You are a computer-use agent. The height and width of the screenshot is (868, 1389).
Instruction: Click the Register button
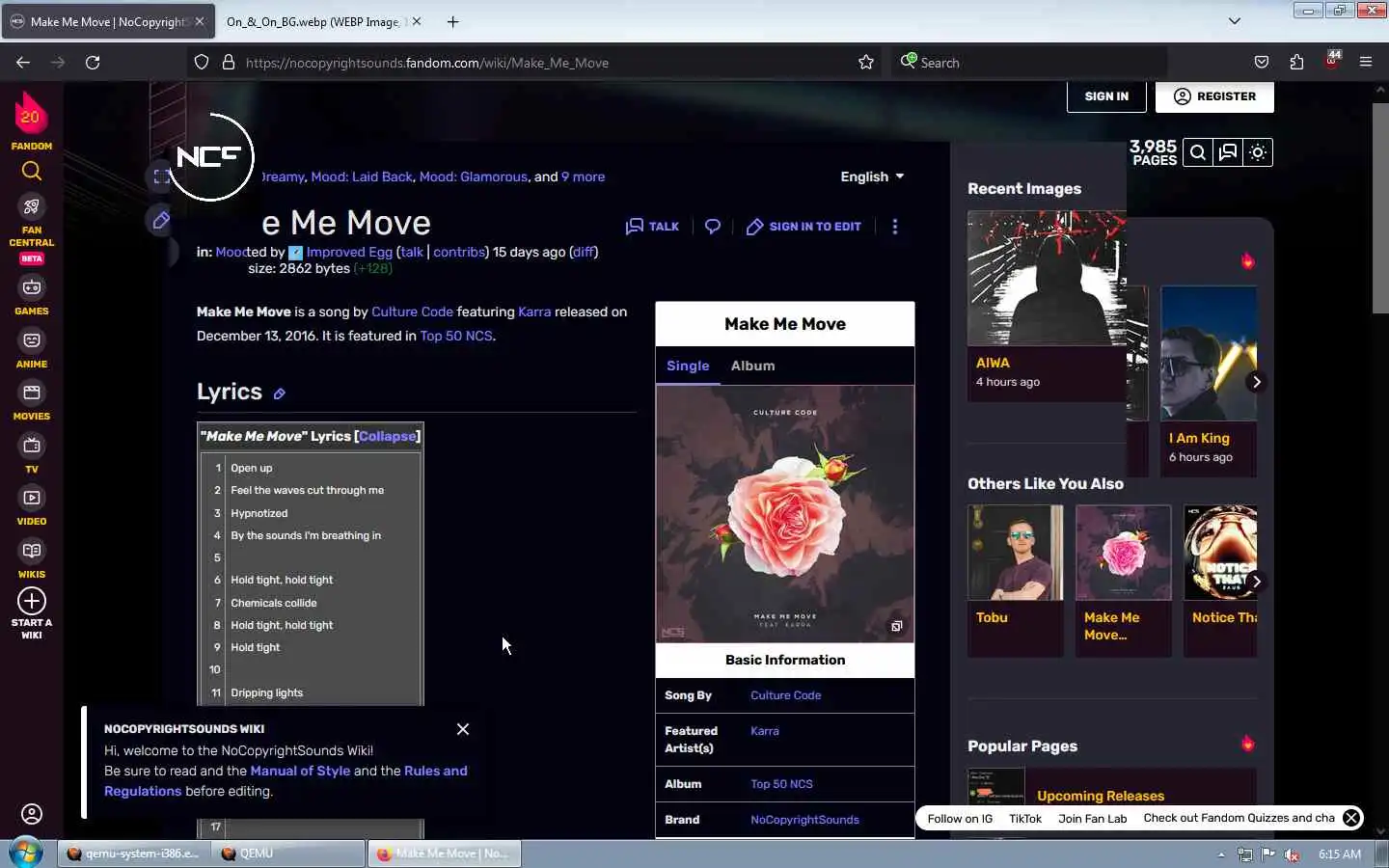coord(1214,96)
